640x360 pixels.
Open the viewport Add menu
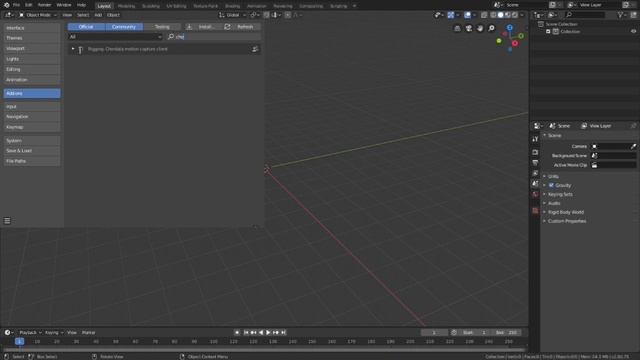98,15
